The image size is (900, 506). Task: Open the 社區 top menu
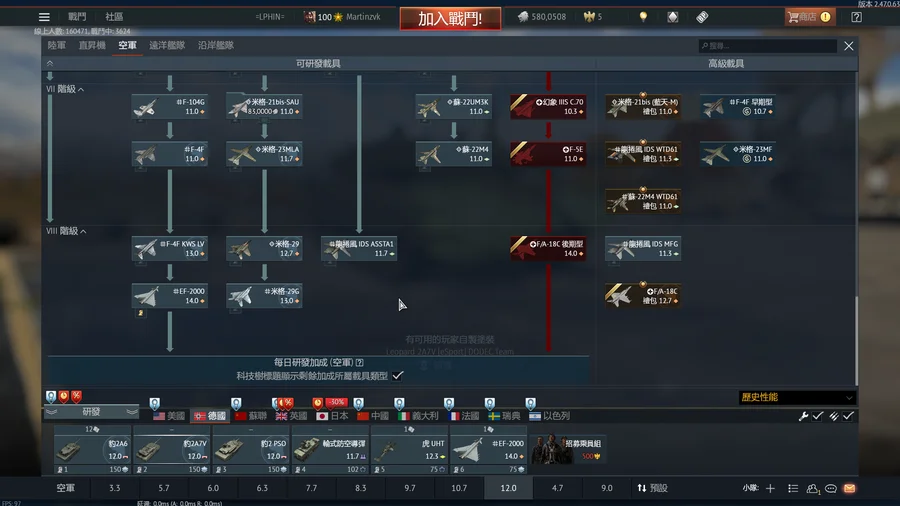tap(114, 17)
